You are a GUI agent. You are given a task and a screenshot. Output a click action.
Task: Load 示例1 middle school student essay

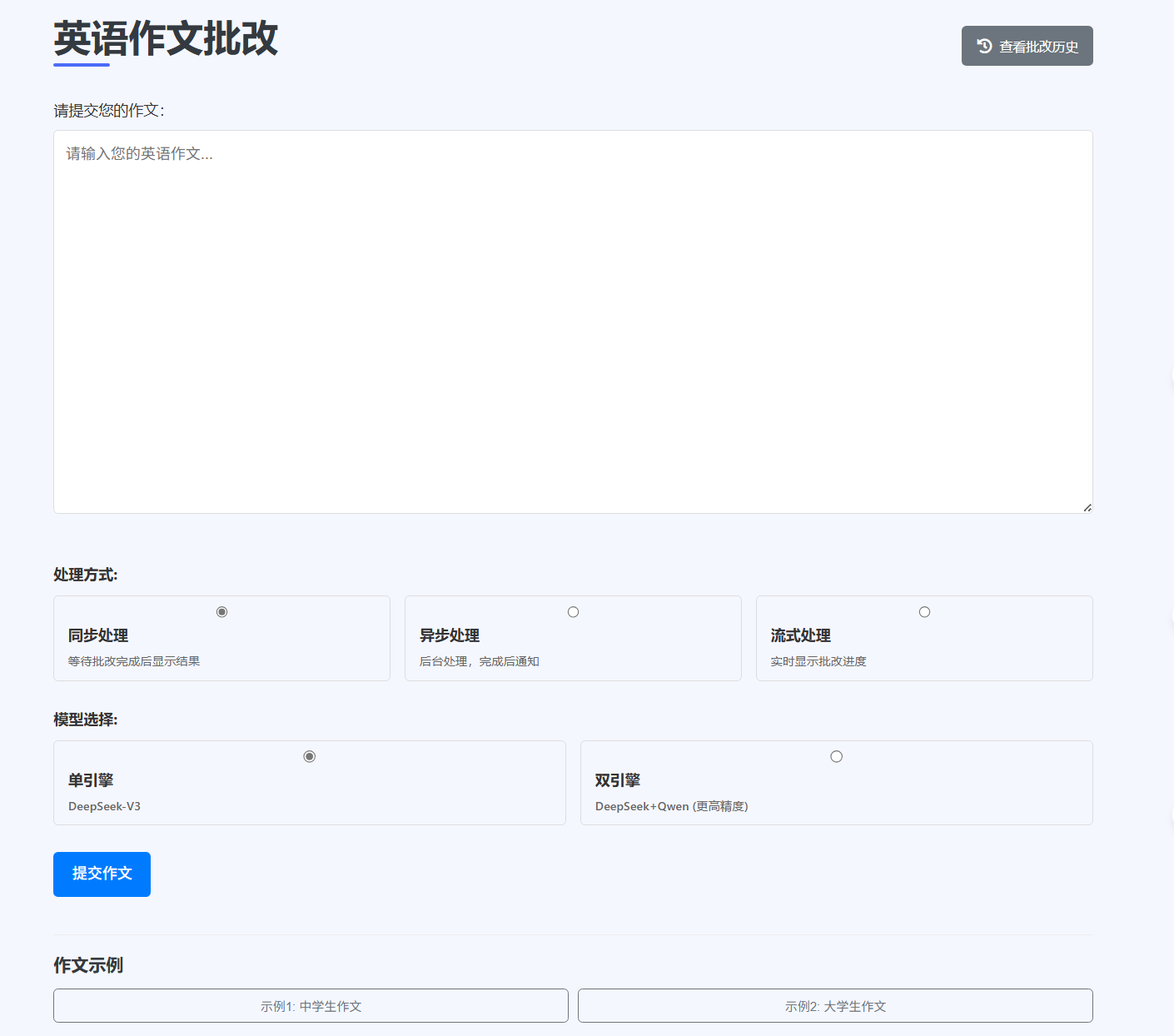pyautogui.click(x=311, y=1005)
